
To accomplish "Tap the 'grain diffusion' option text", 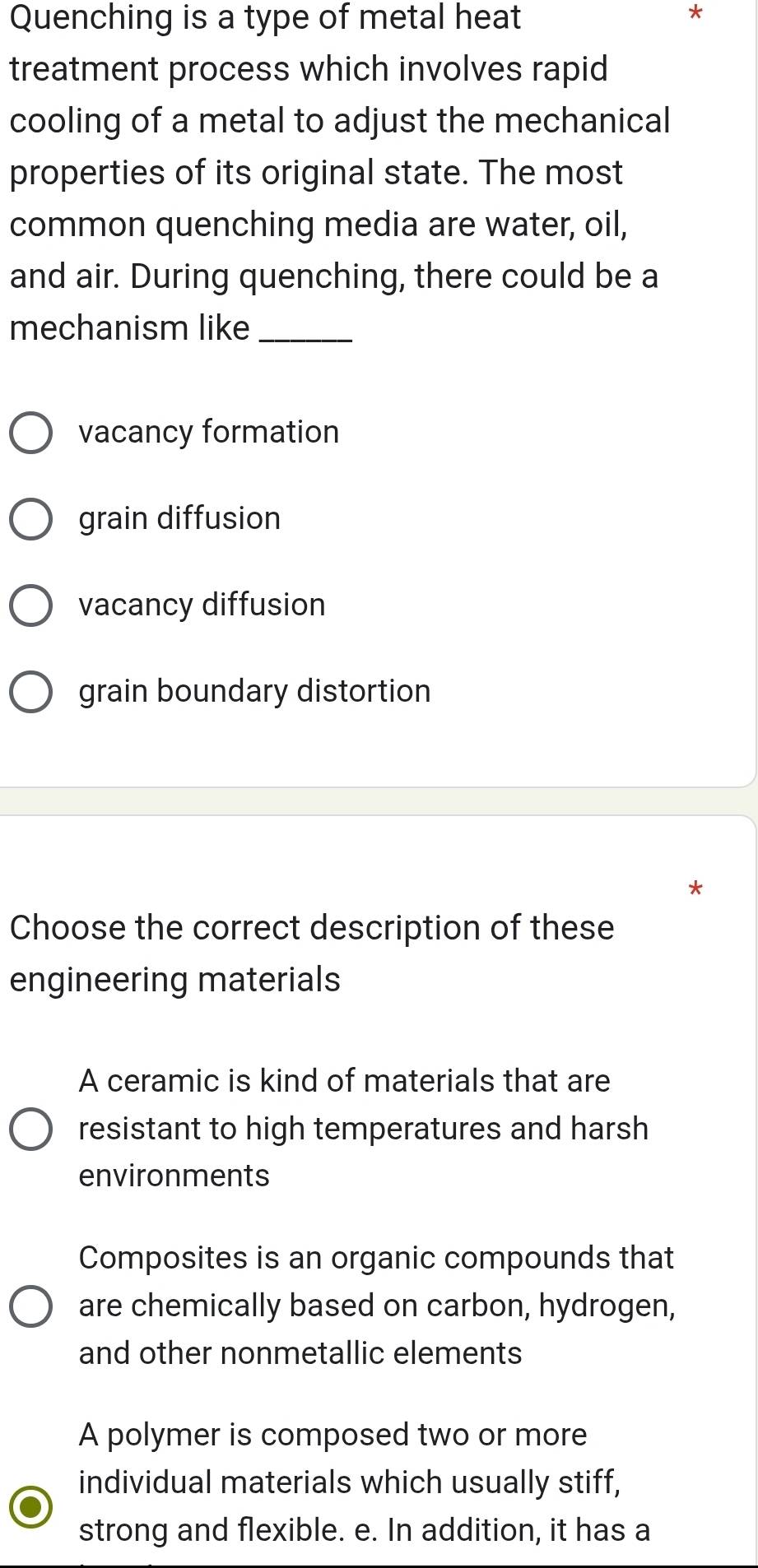I will tap(180, 518).
